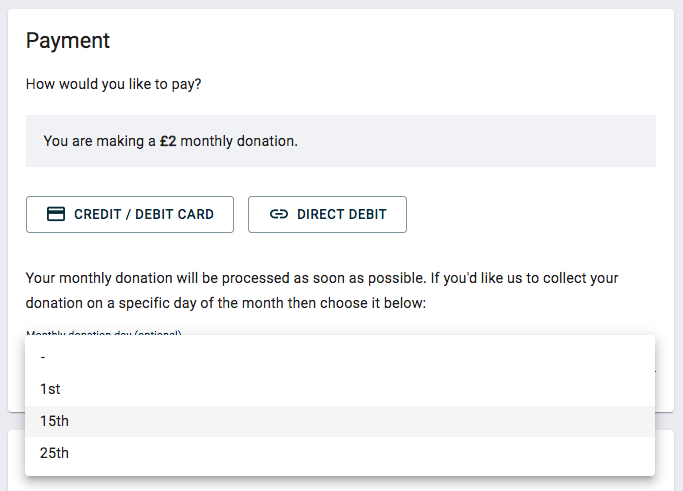683x491 pixels.
Task: Select the DIRECT DEBIT payment button label
Action: tap(342, 214)
